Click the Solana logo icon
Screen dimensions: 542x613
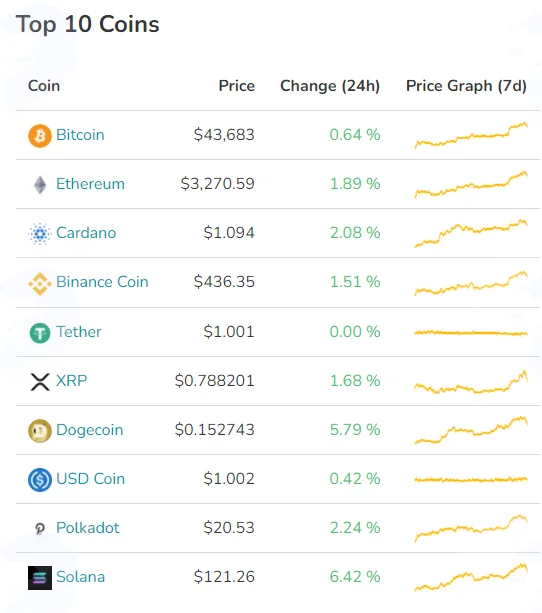point(40,578)
